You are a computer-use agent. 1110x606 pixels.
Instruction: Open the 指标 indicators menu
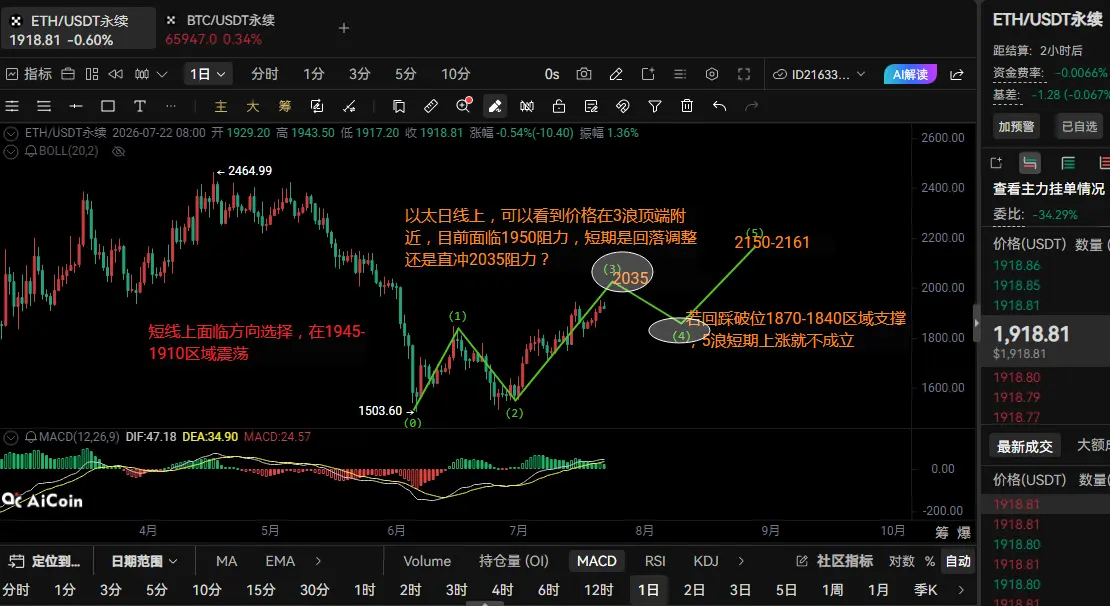coord(29,74)
